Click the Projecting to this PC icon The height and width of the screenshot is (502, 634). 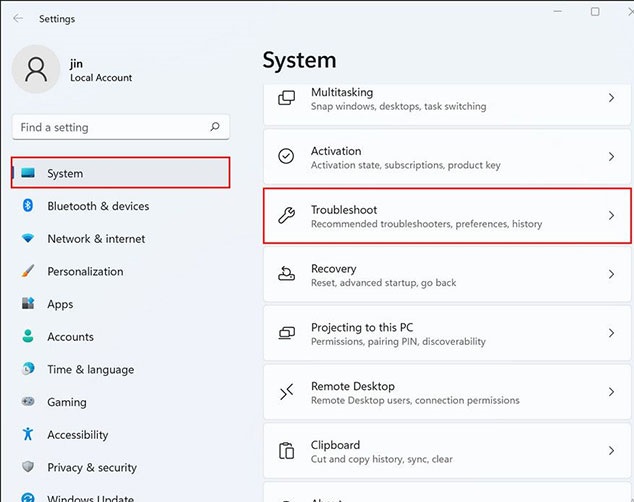click(x=287, y=333)
